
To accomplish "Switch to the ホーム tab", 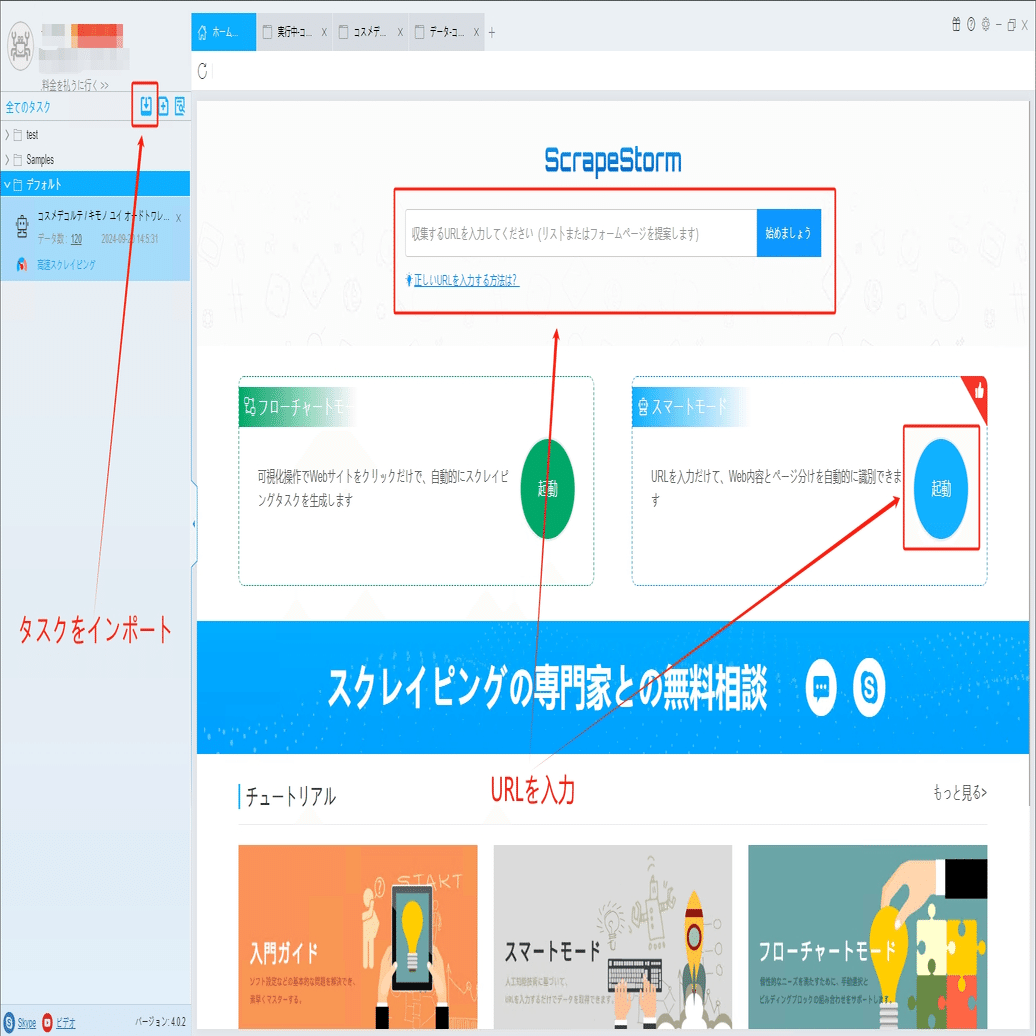I will tap(223, 32).
